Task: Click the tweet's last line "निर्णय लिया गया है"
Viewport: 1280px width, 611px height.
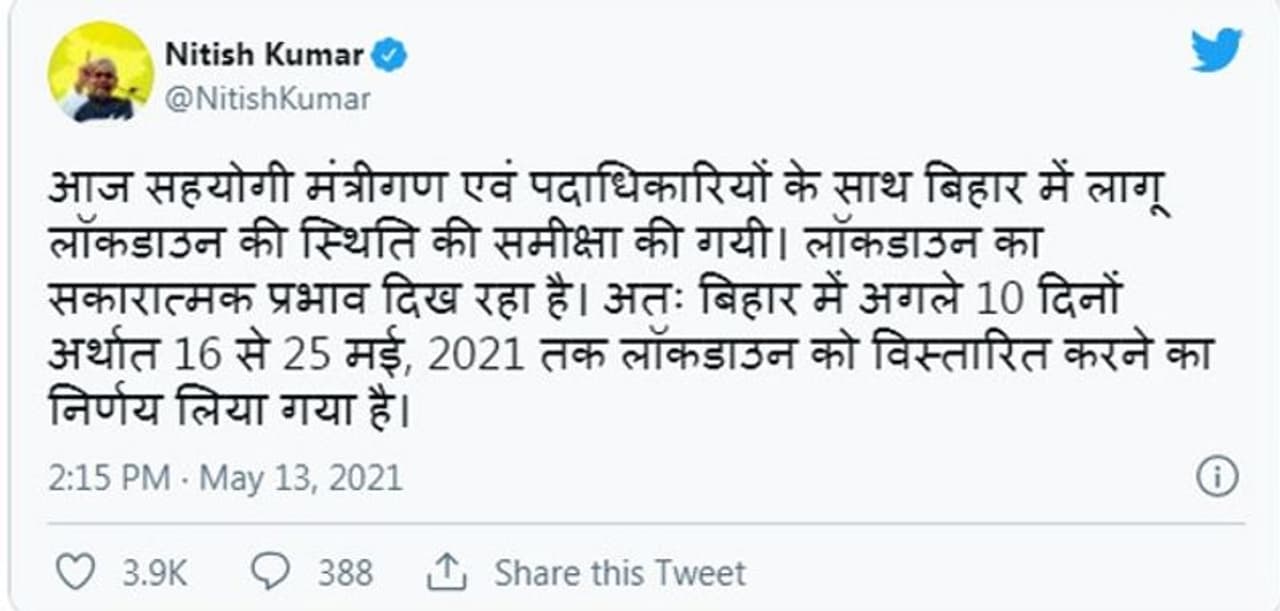Action: point(230,410)
